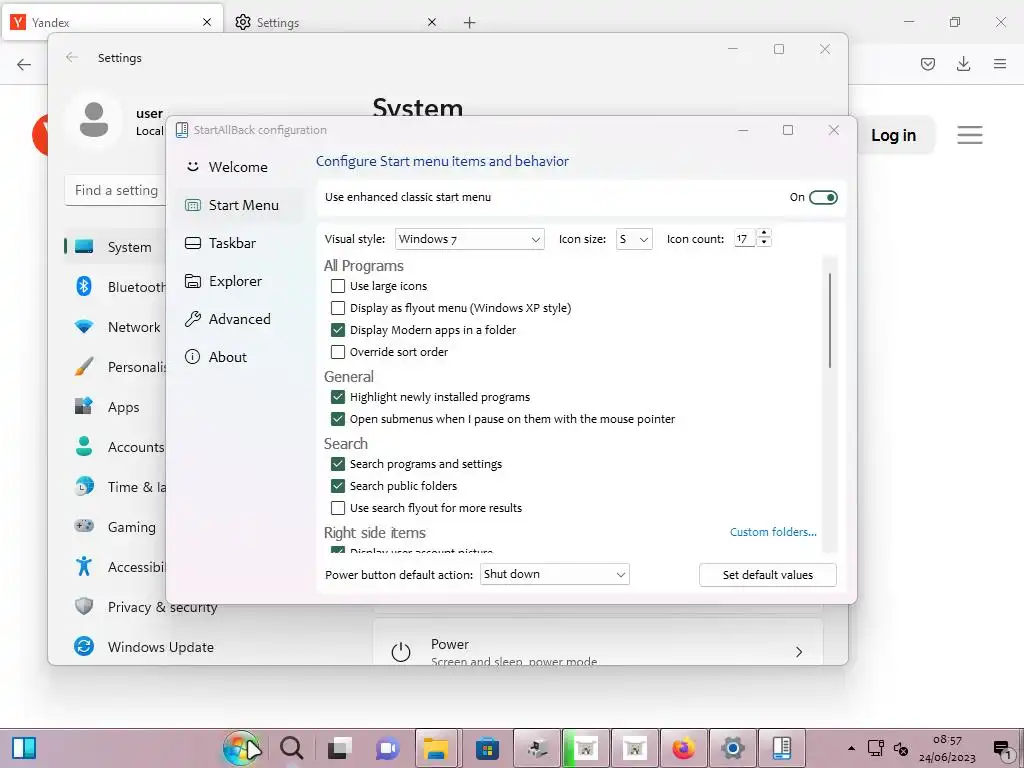Open Personalisation in Settings sidebar

(115, 367)
